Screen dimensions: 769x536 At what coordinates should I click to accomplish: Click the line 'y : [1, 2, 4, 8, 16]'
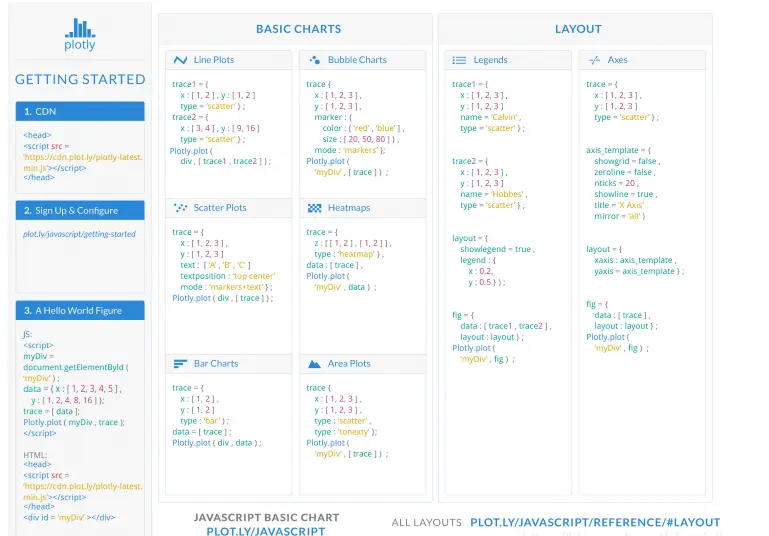point(67,400)
